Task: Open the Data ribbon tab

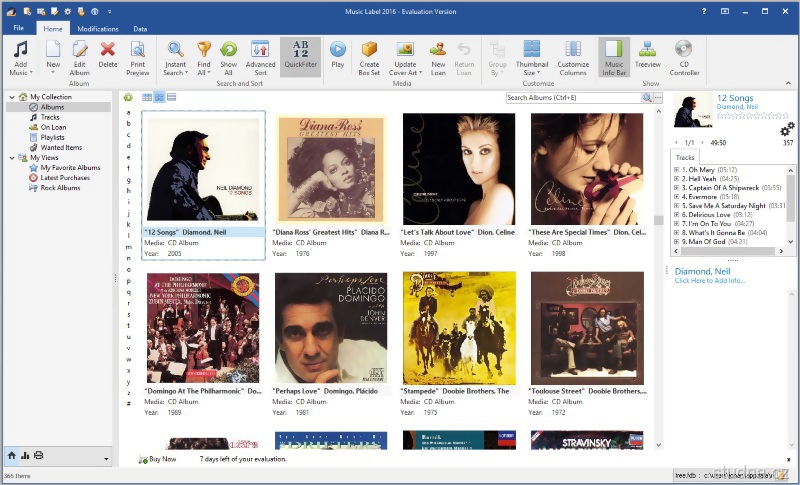Action: point(140,29)
